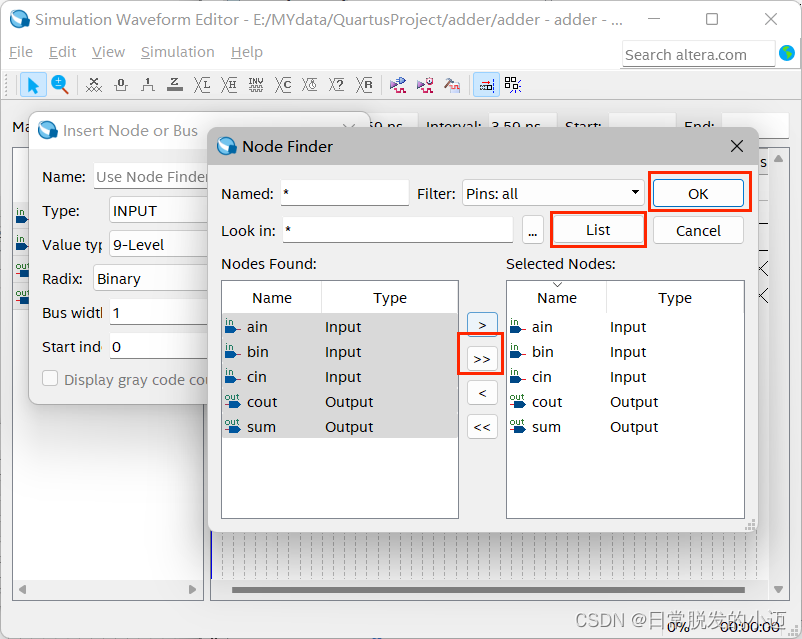Apply Forcing Low (0) waveform value
Screen dimensions: 802x639
click(x=121, y=85)
